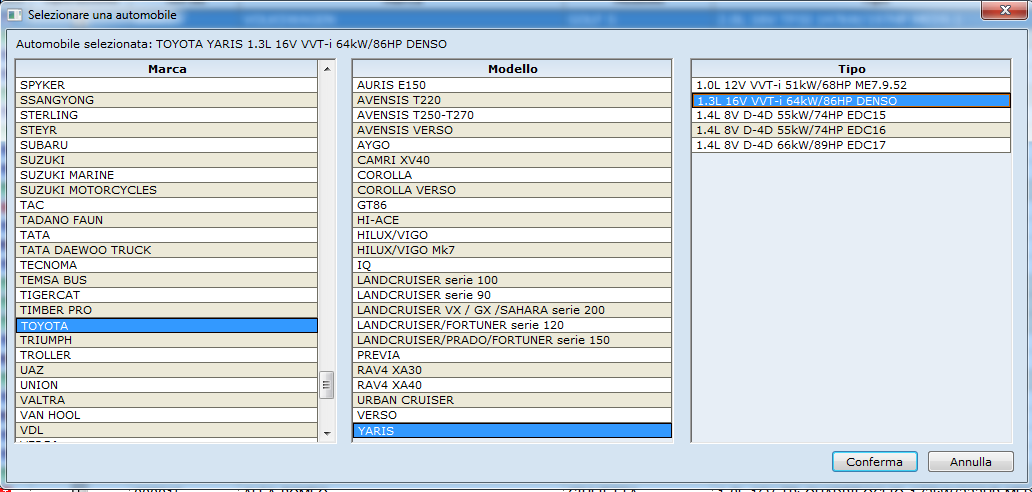Select SUBARU brand
The height and width of the screenshot is (492, 1032).
(167, 145)
